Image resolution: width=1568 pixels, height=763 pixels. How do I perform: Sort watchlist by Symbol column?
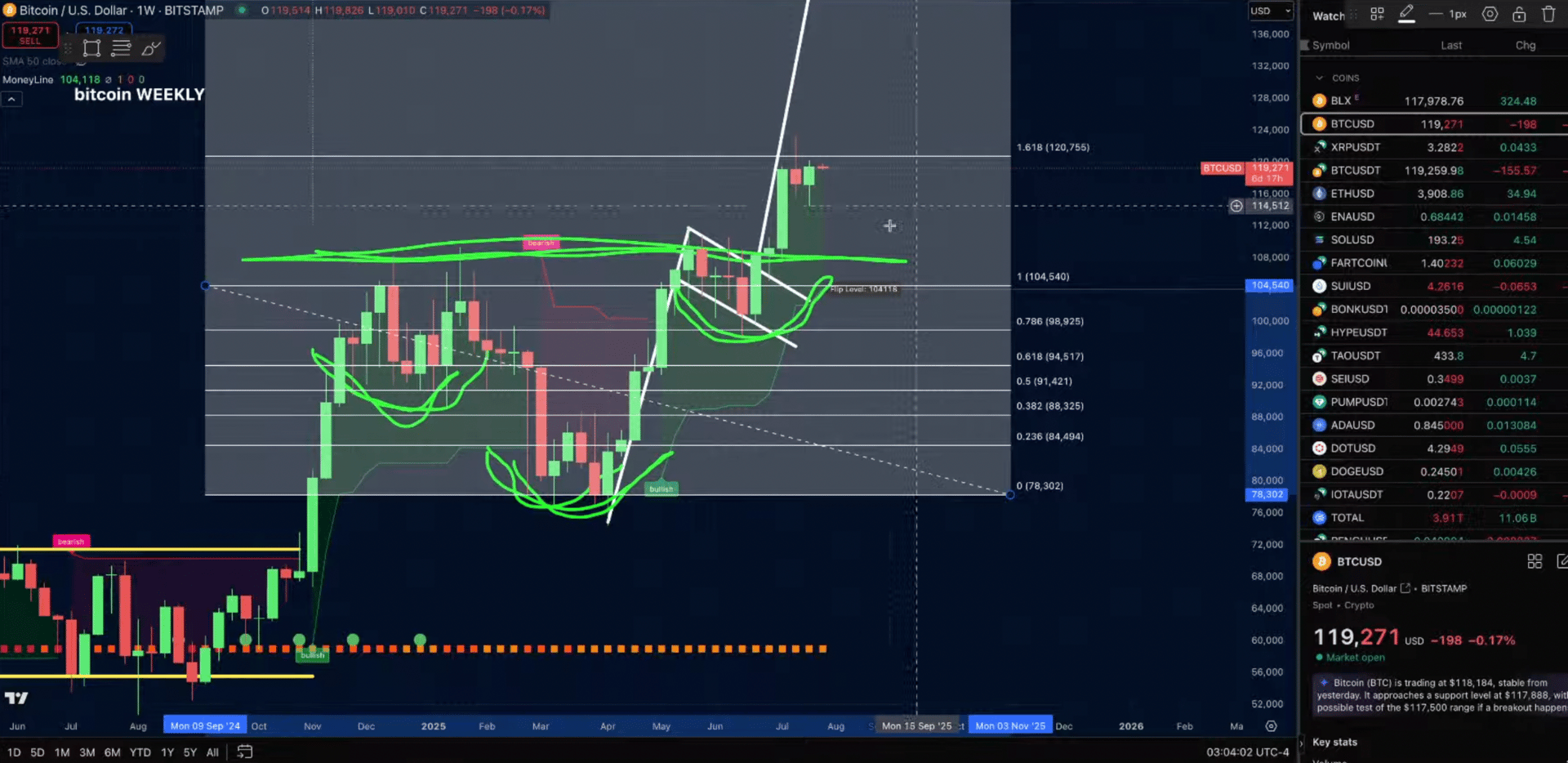click(1330, 46)
